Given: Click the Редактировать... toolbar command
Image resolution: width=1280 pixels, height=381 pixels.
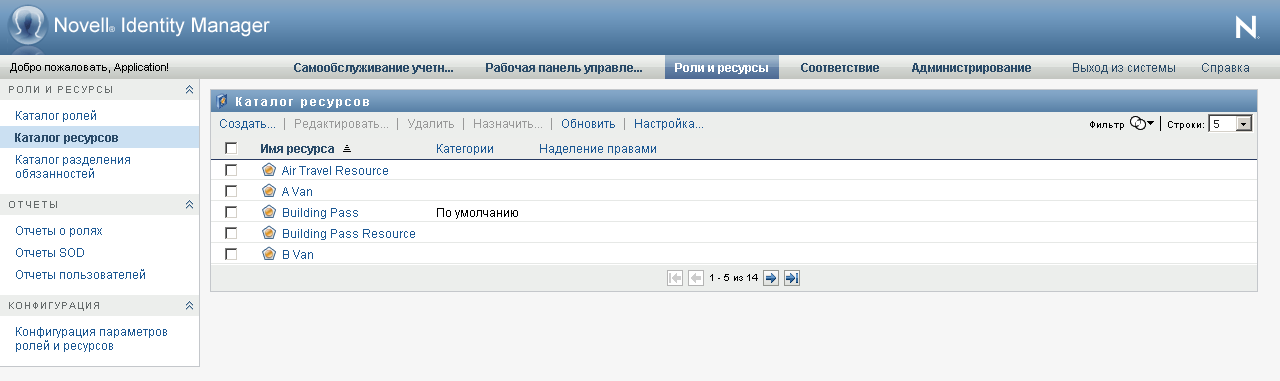Looking at the screenshot, I should click(x=341, y=124).
